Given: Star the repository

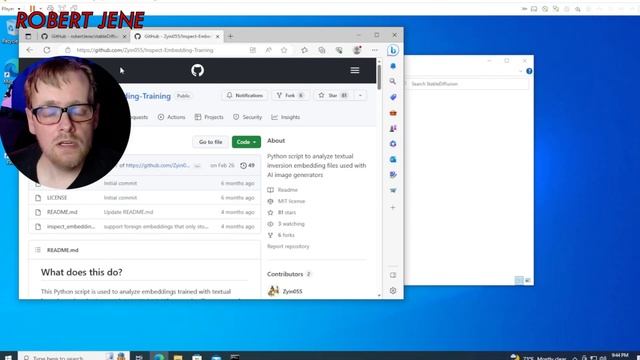Looking at the screenshot, I should (333, 95).
